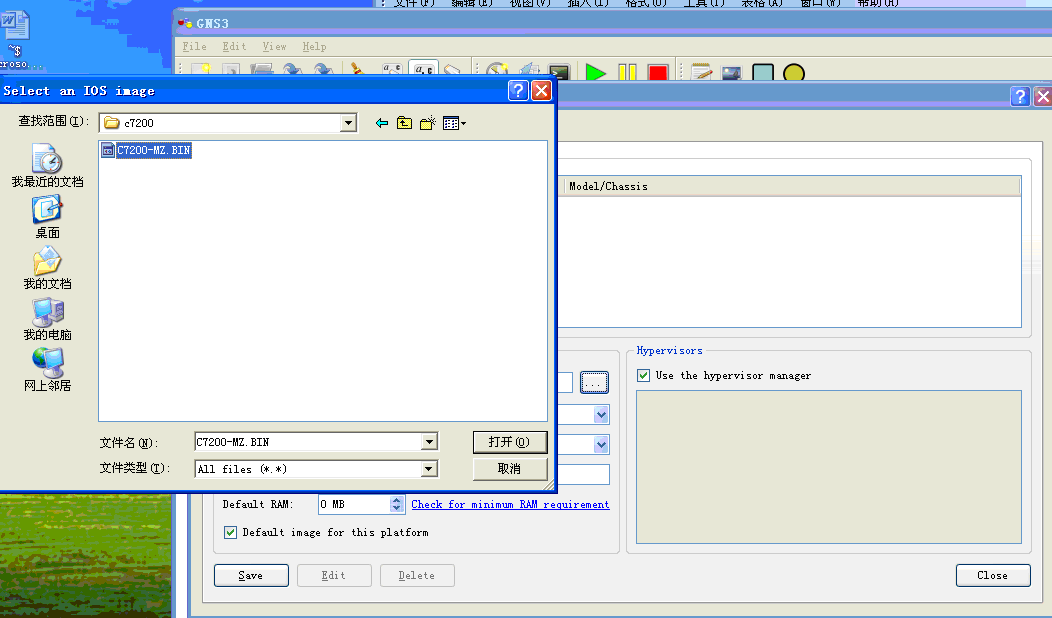This screenshot has width=1052, height=618.
Task: Expand the c7200 look-in folder dropdown
Action: [348, 123]
